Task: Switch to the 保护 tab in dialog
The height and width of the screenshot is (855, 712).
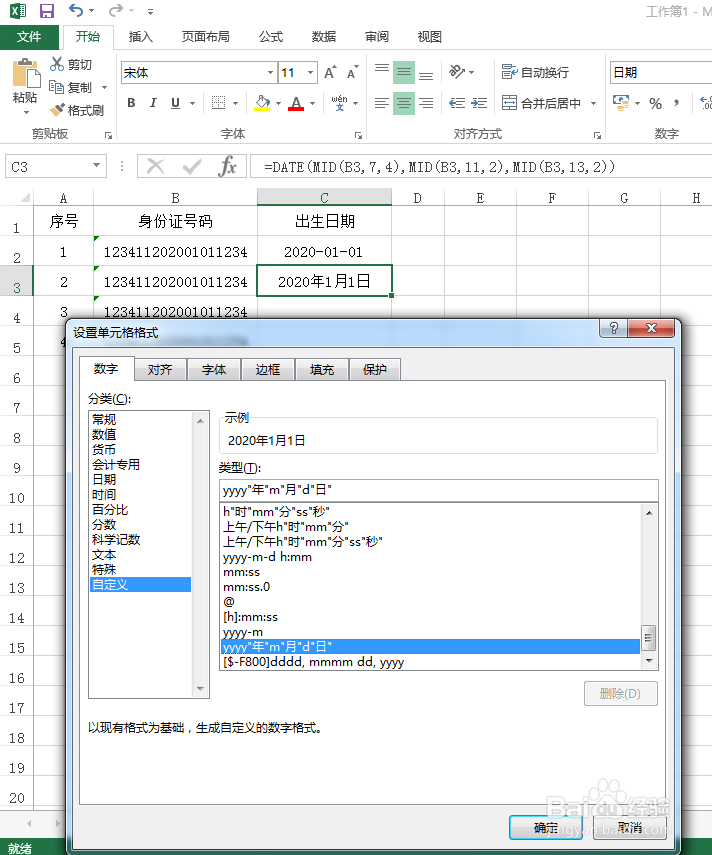Action: (375, 370)
